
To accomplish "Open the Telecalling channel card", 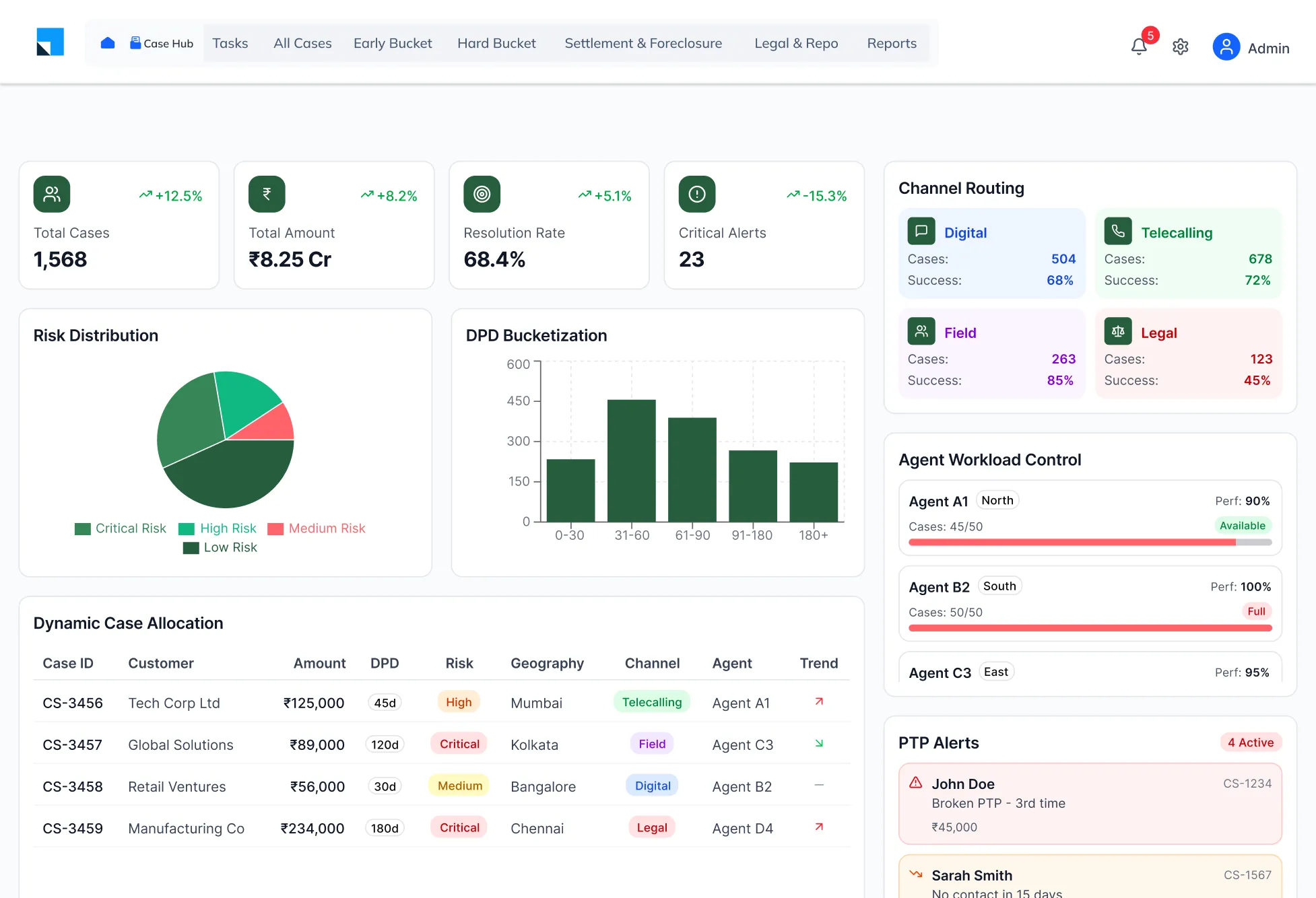I will click(x=1189, y=253).
